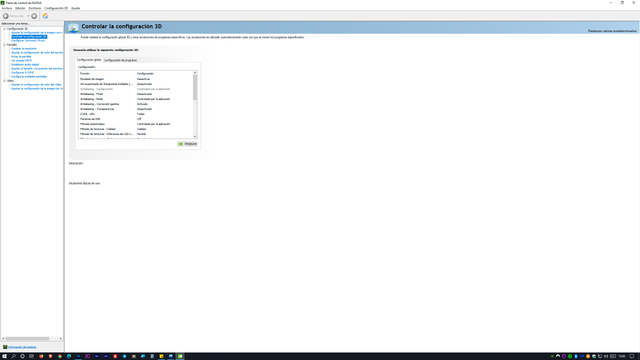Viewport: 640px width, 360px height.
Task: Collapse the Configuración 3D tree node
Action: pos(4,29)
